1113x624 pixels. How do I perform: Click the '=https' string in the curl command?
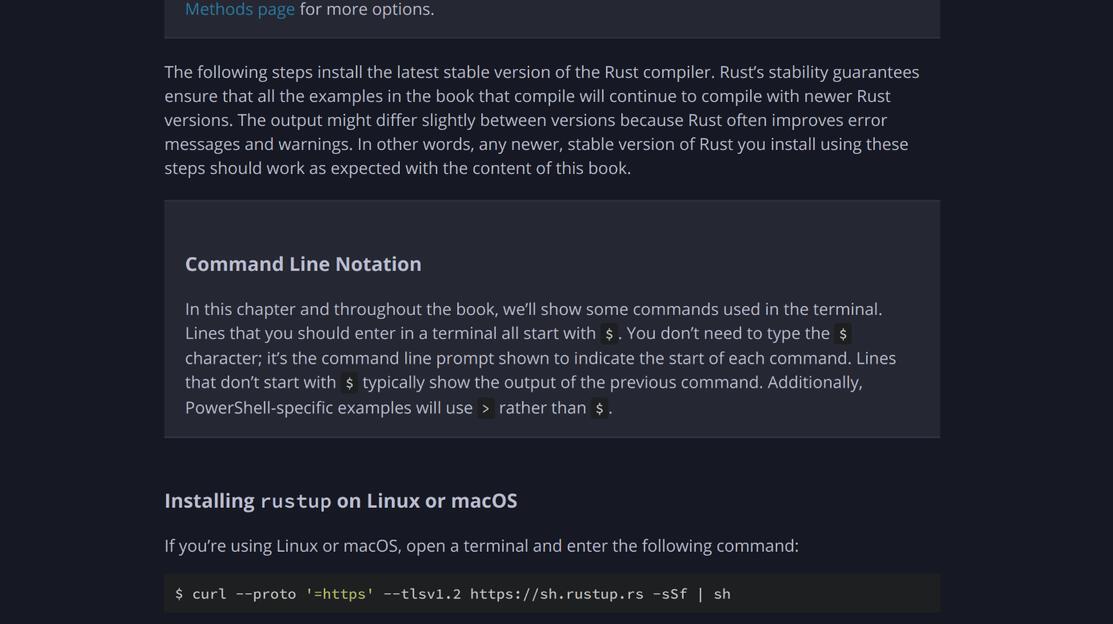coord(340,594)
